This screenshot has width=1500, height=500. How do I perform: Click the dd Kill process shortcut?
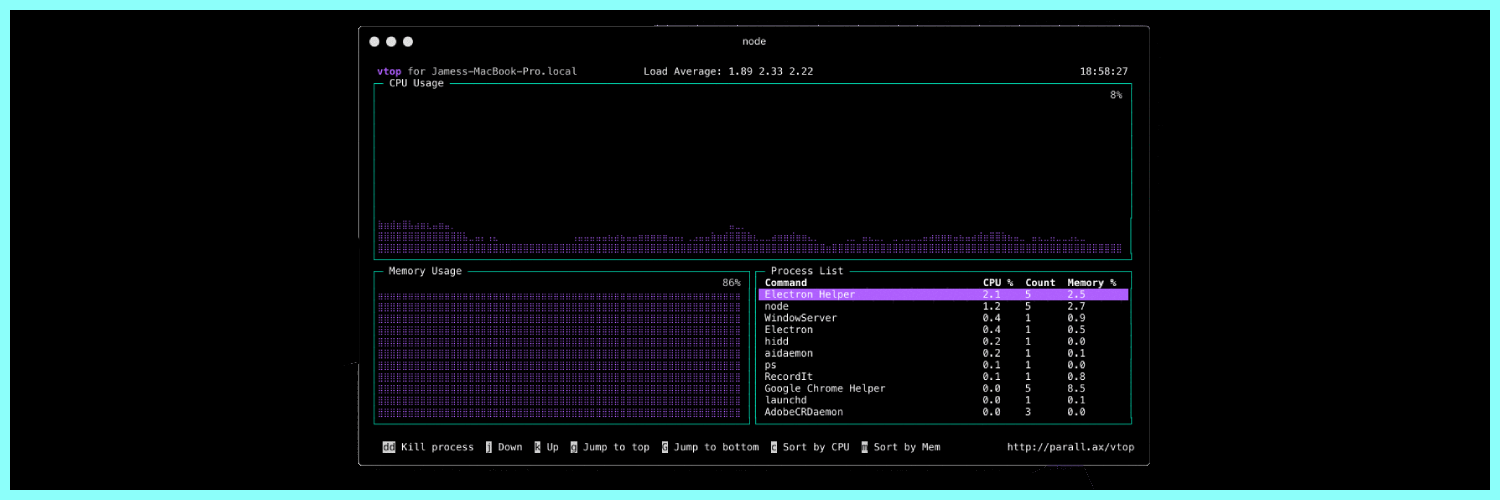pos(428,447)
